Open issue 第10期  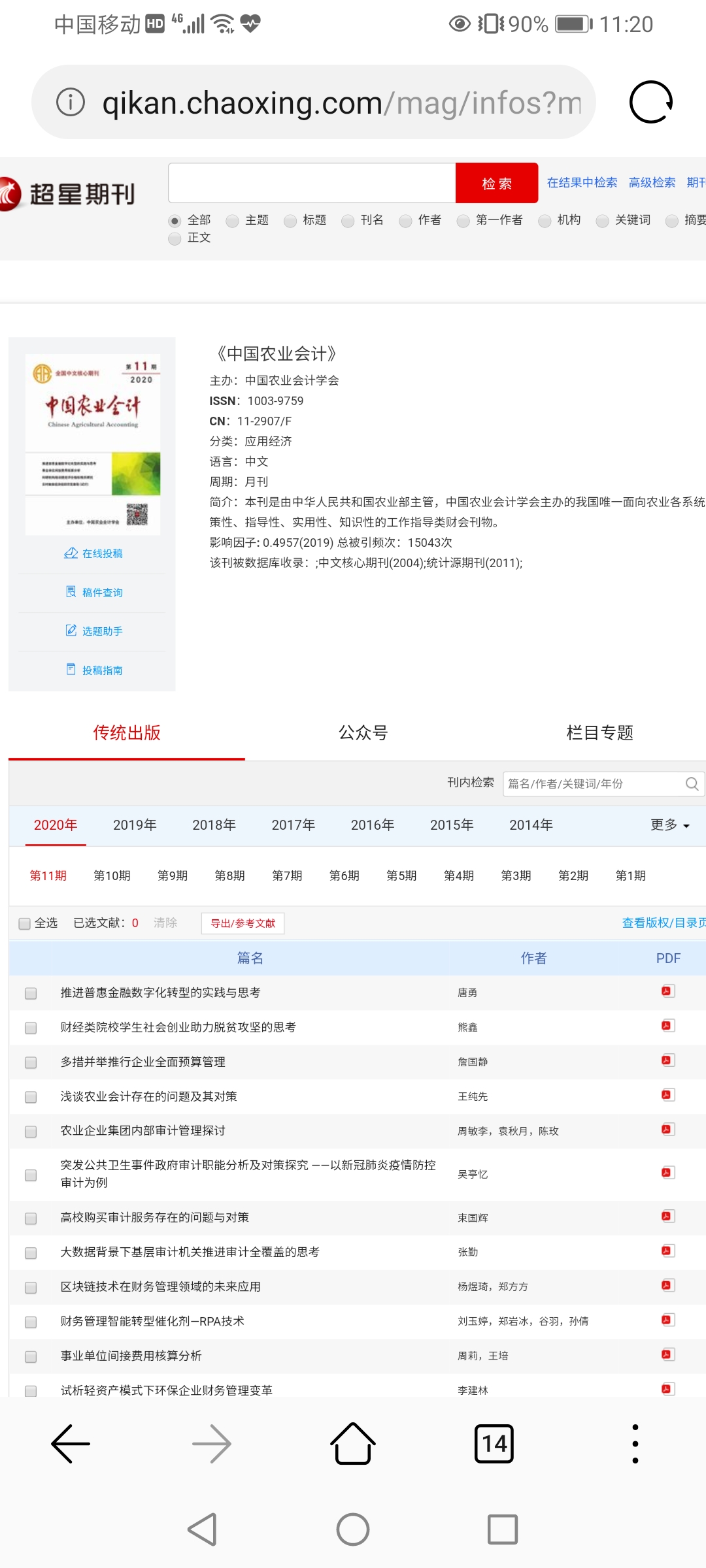[x=112, y=875]
